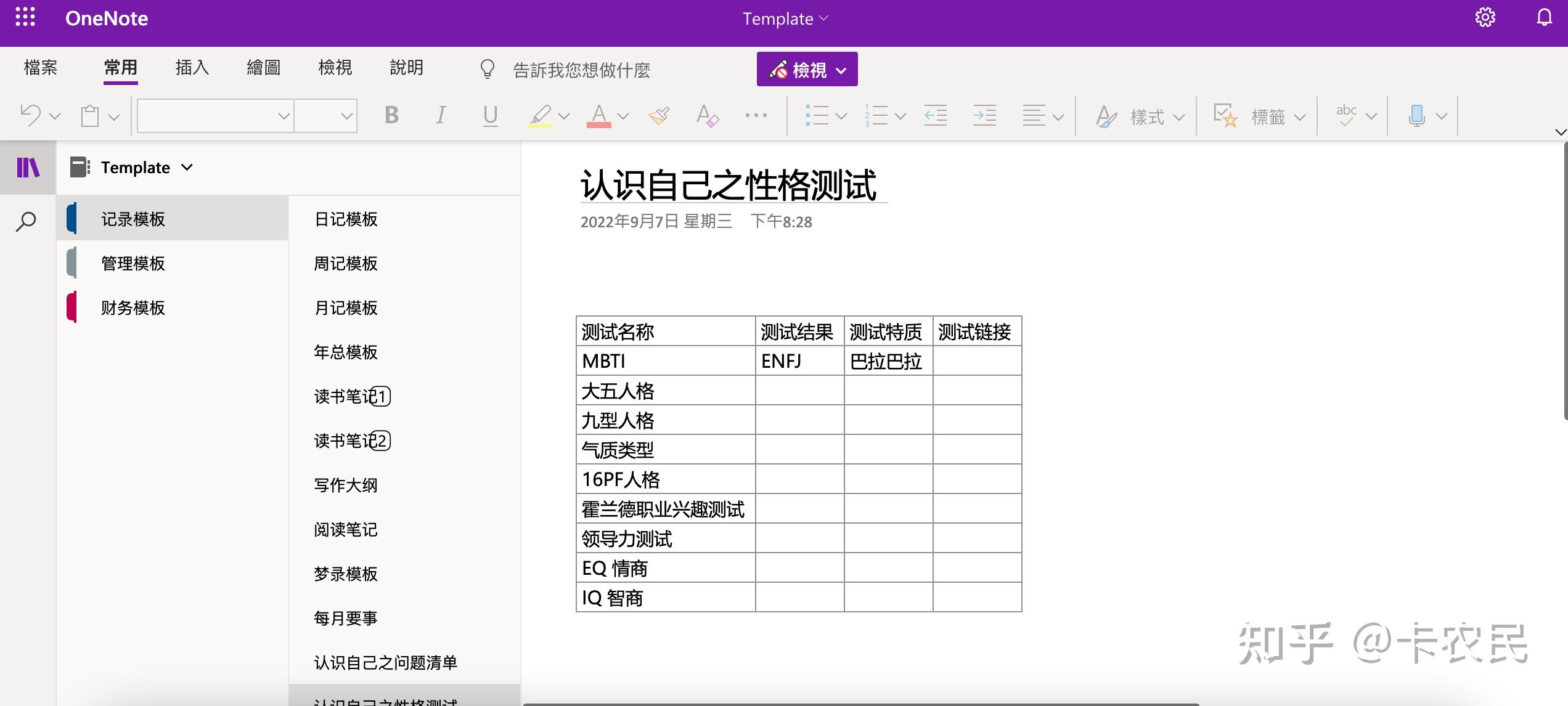
Task: Open the 繪圖 ribbon tab
Action: pyautogui.click(x=263, y=67)
